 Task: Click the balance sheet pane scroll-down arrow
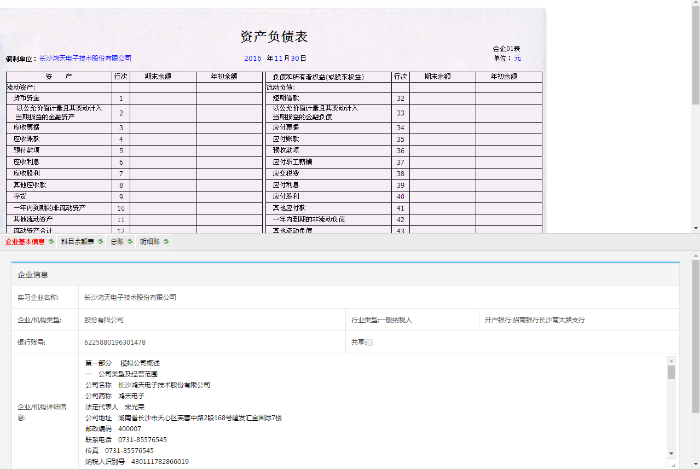coord(696,228)
